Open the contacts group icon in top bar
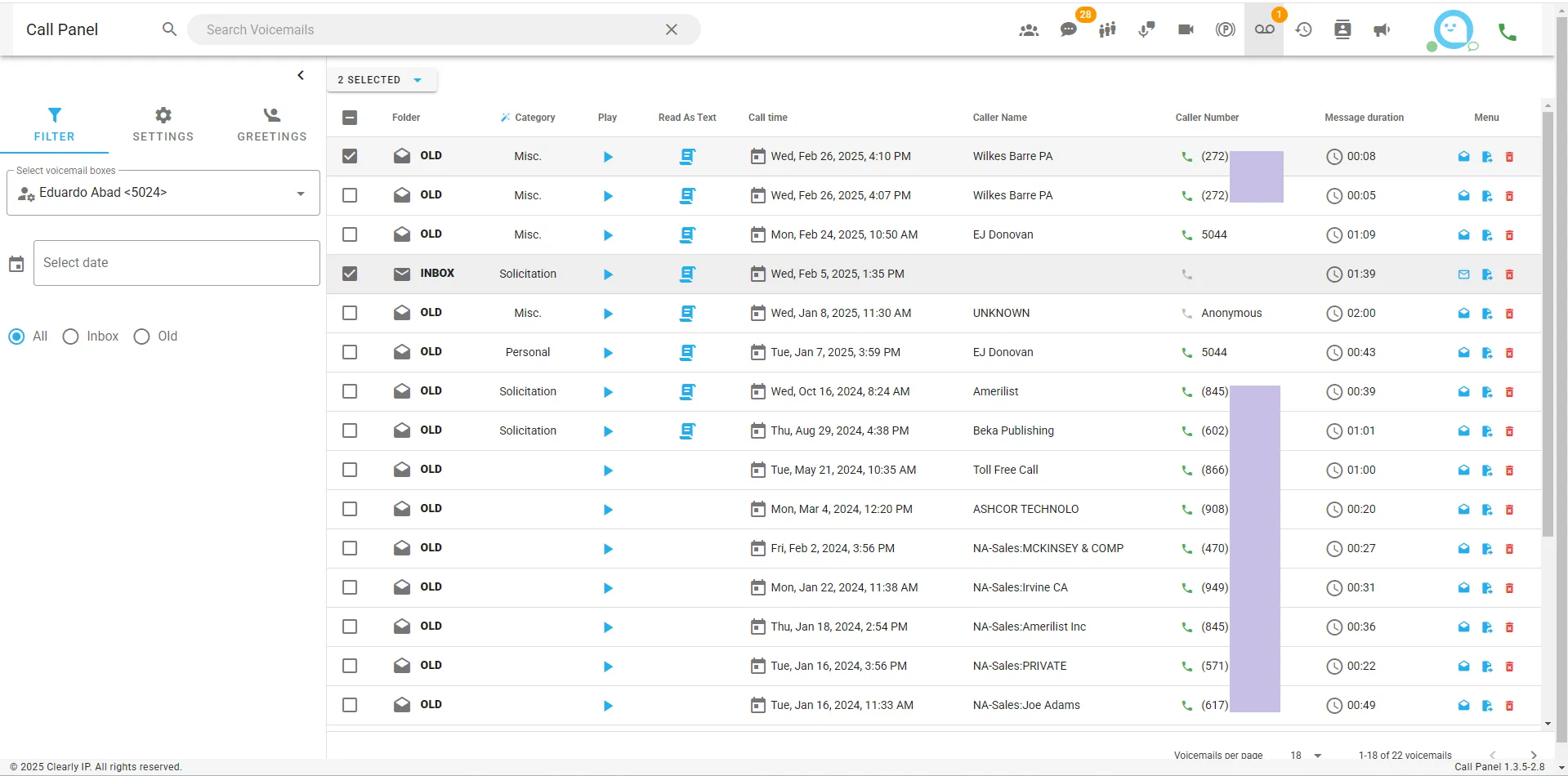The width and height of the screenshot is (1568, 776). (1029, 29)
